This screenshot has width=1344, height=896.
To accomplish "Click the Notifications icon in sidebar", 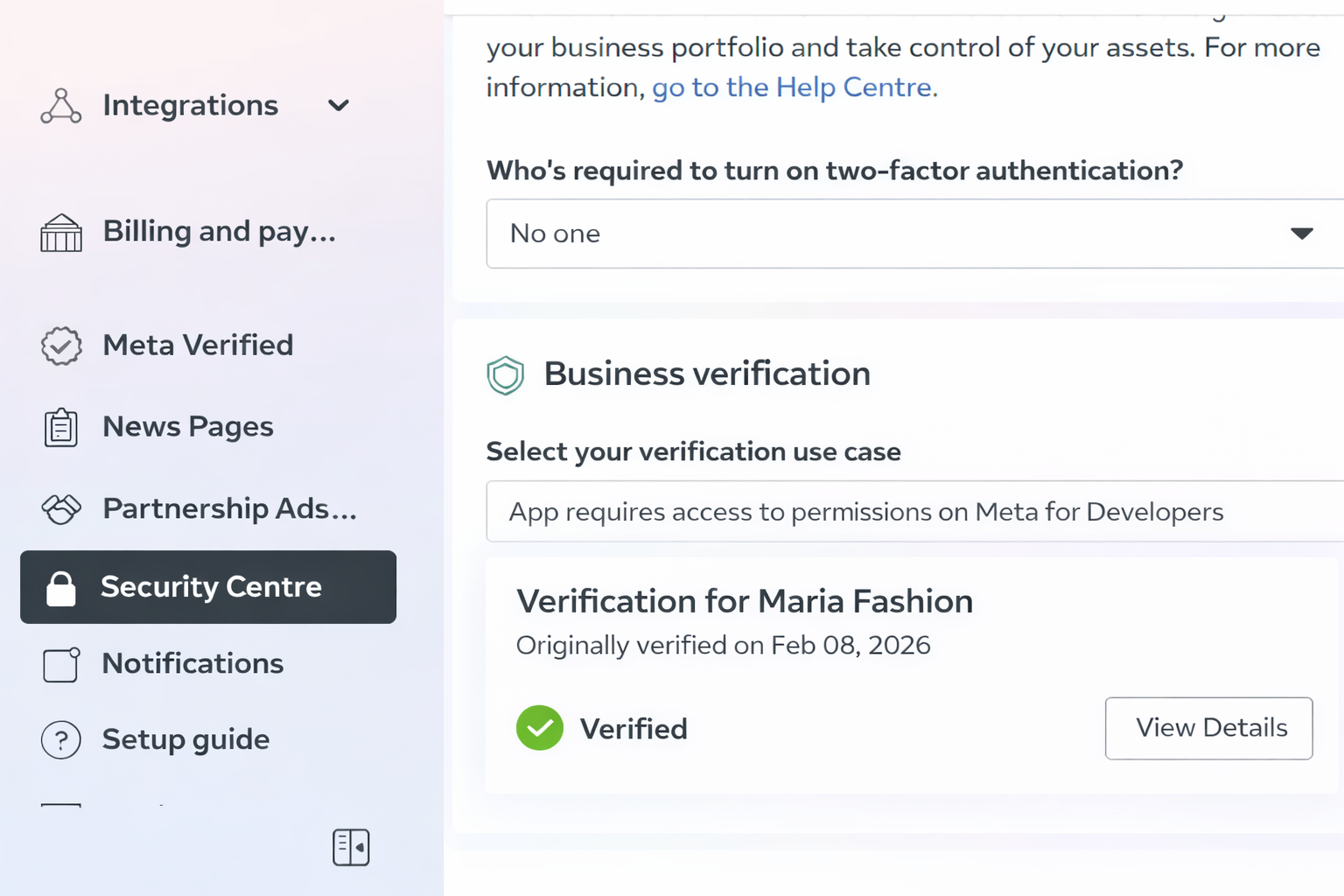I will click(x=61, y=664).
